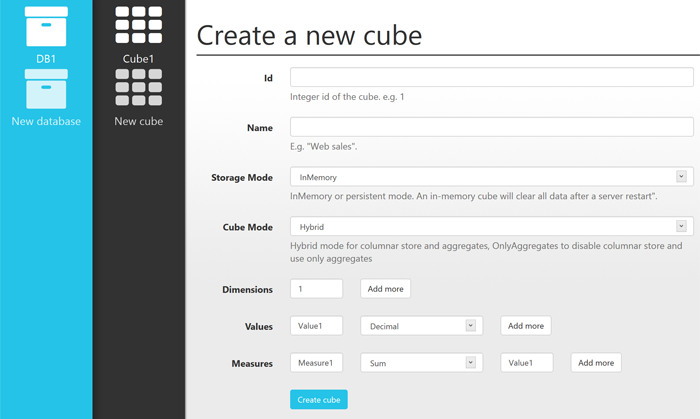Expand the Cube Mode dropdown arrow
700x419 pixels.
tap(681, 226)
